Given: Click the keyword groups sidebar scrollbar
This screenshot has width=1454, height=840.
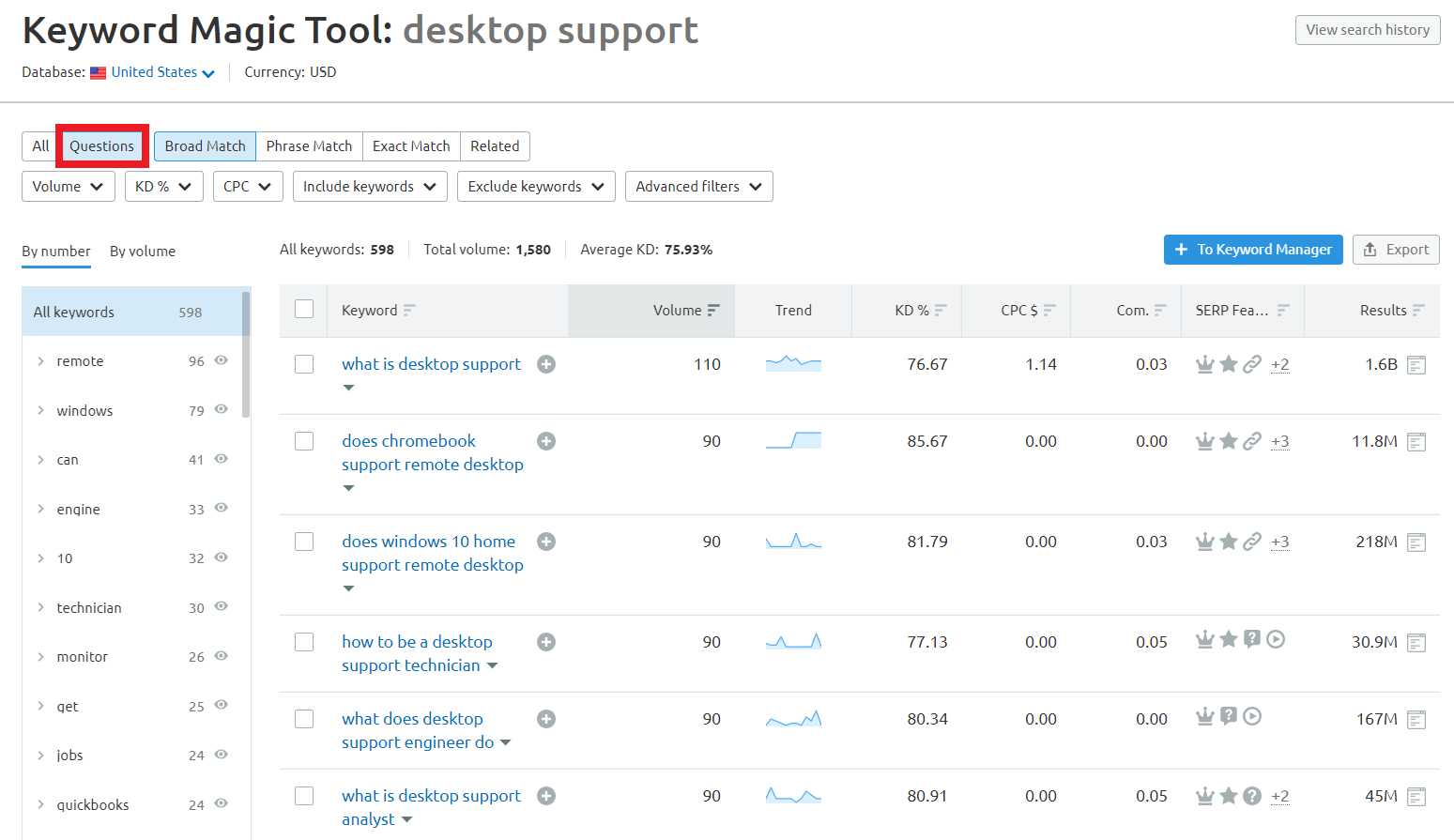Looking at the screenshot, I should tap(246, 355).
